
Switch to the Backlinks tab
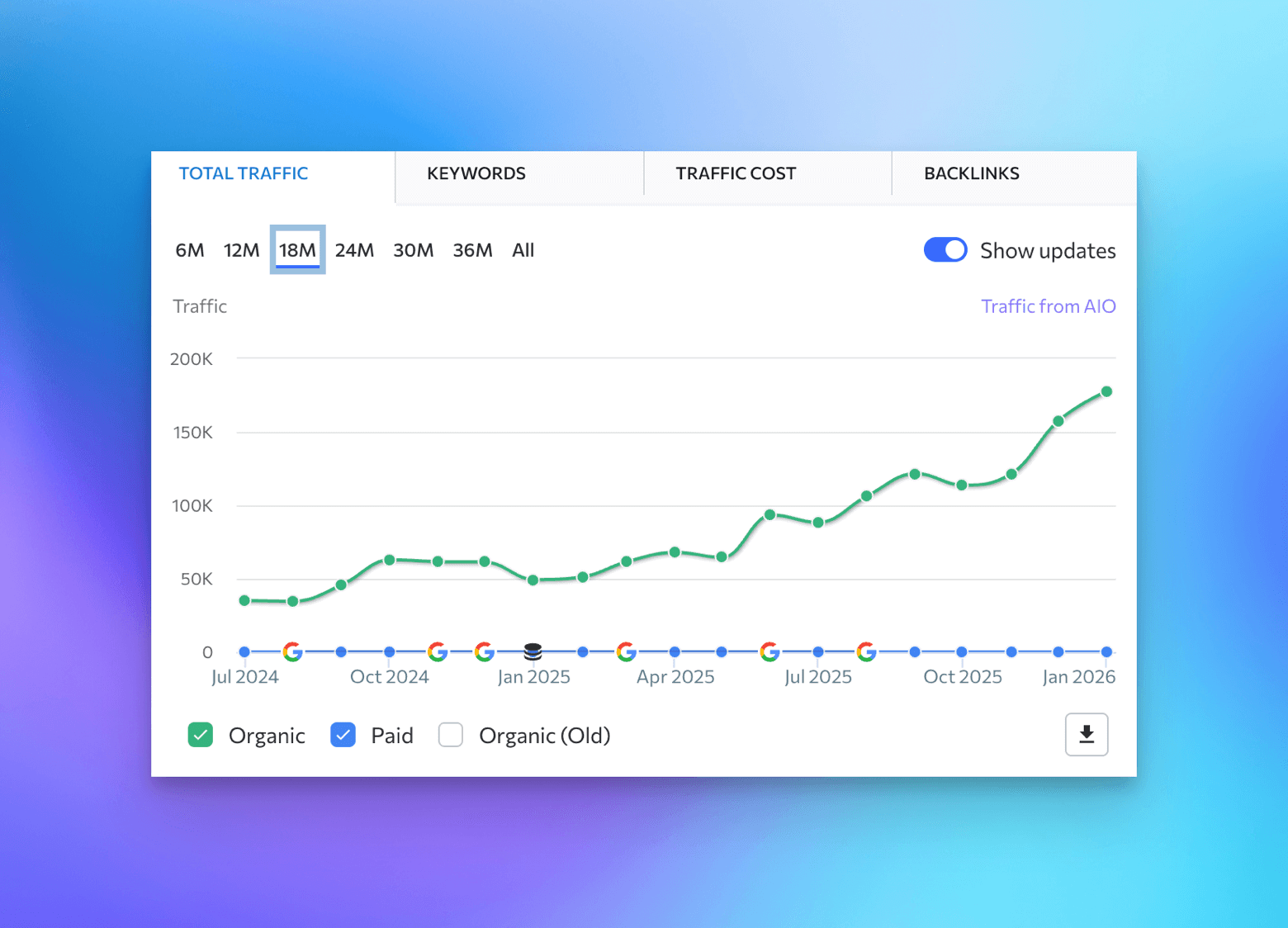tap(971, 173)
